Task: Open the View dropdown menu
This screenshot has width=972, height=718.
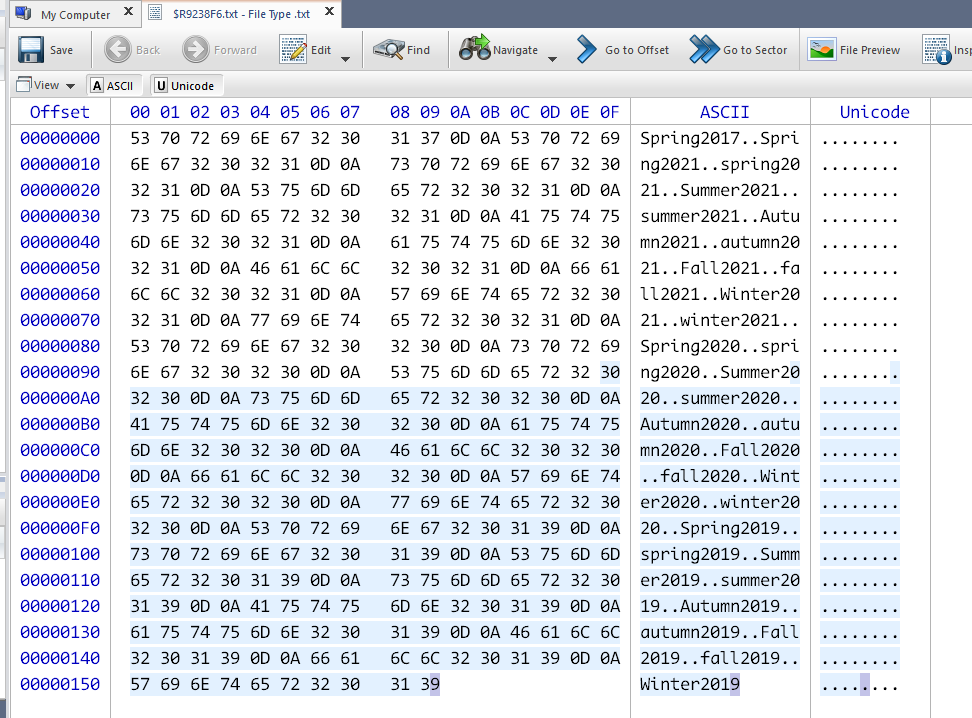Action: pos(46,85)
